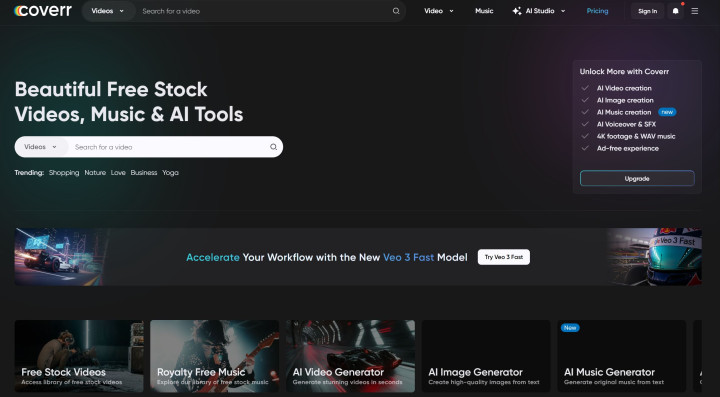Viewport: 720px width, 397px height.
Task: Click the Try Veo 3 Fast button
Action: 504,257
